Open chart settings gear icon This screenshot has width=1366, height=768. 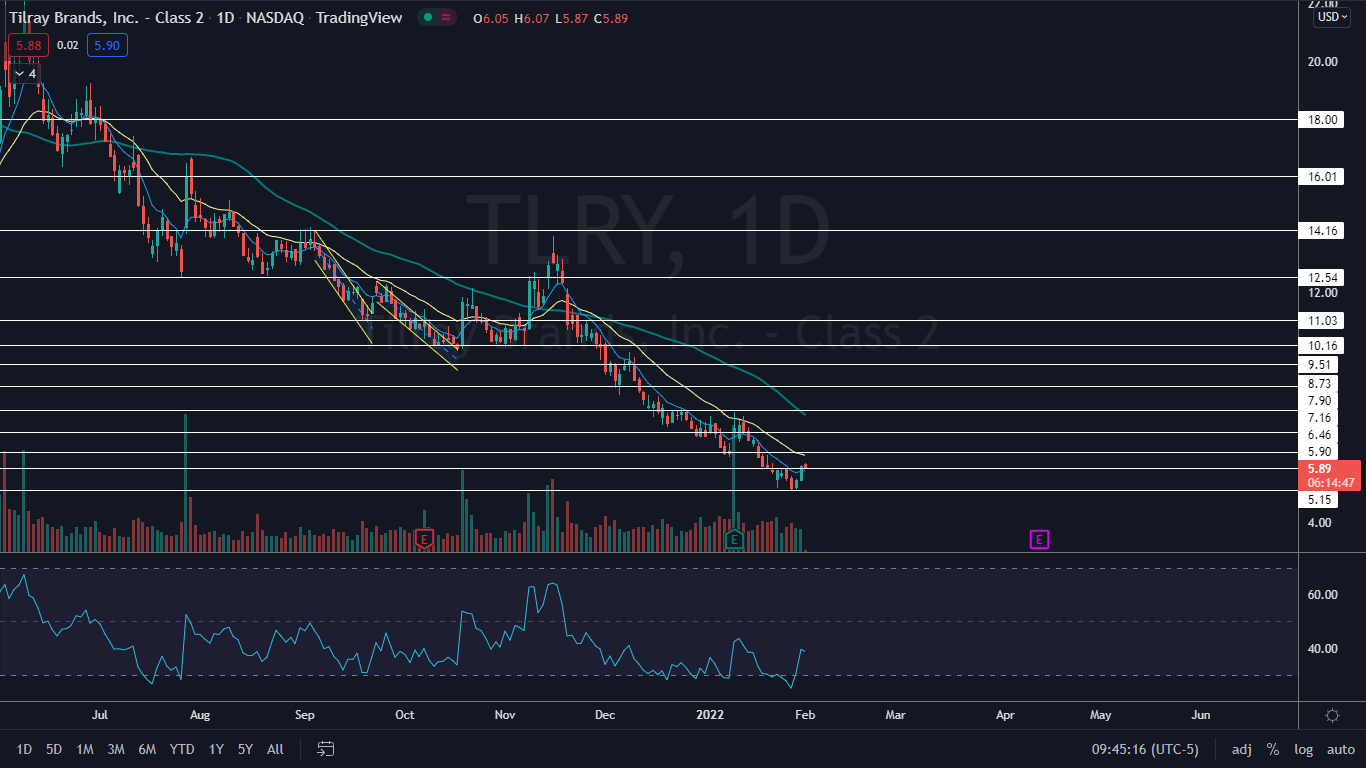1332,715
